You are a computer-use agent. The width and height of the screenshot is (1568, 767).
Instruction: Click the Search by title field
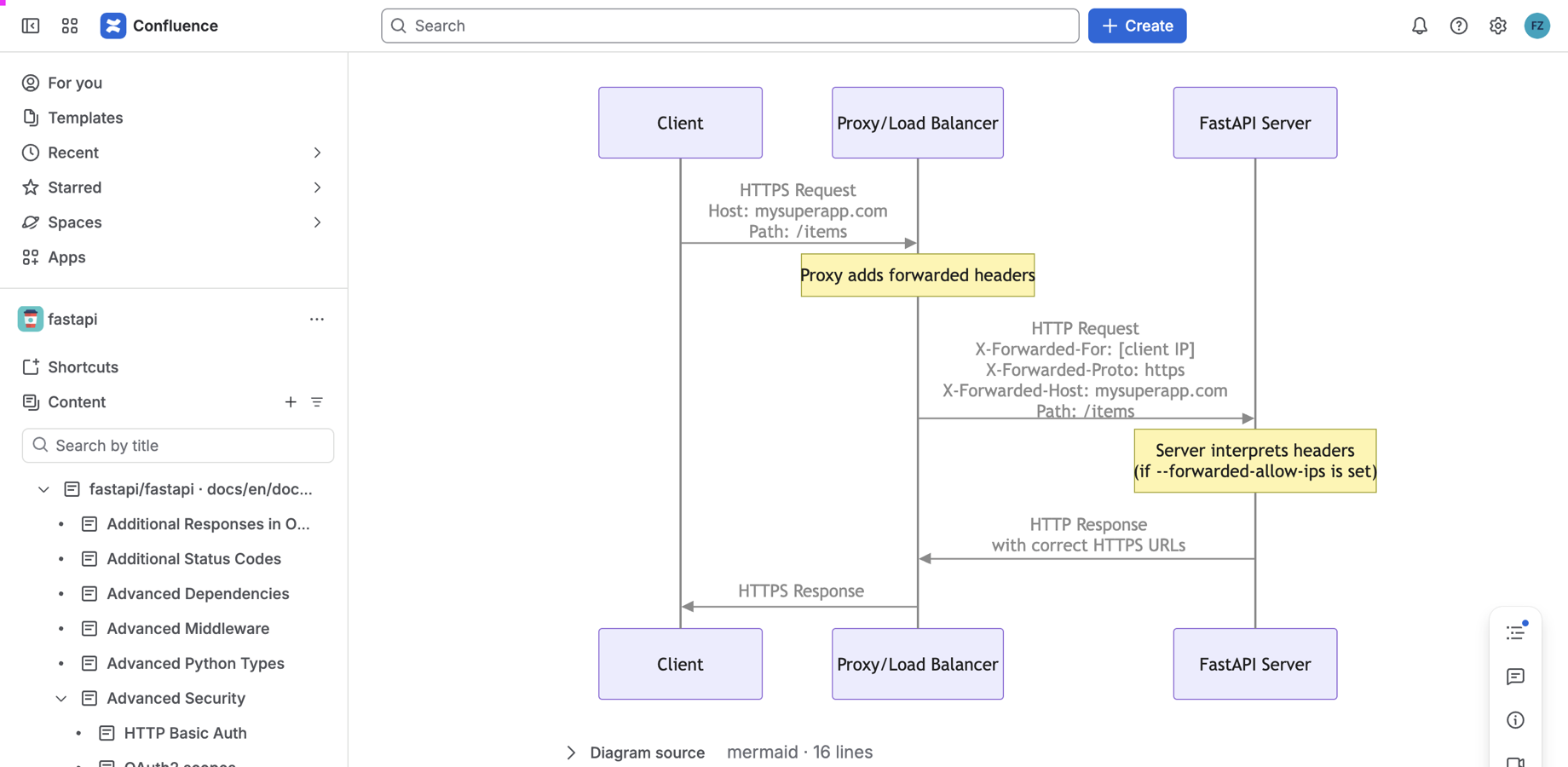[x=178, y=446]
